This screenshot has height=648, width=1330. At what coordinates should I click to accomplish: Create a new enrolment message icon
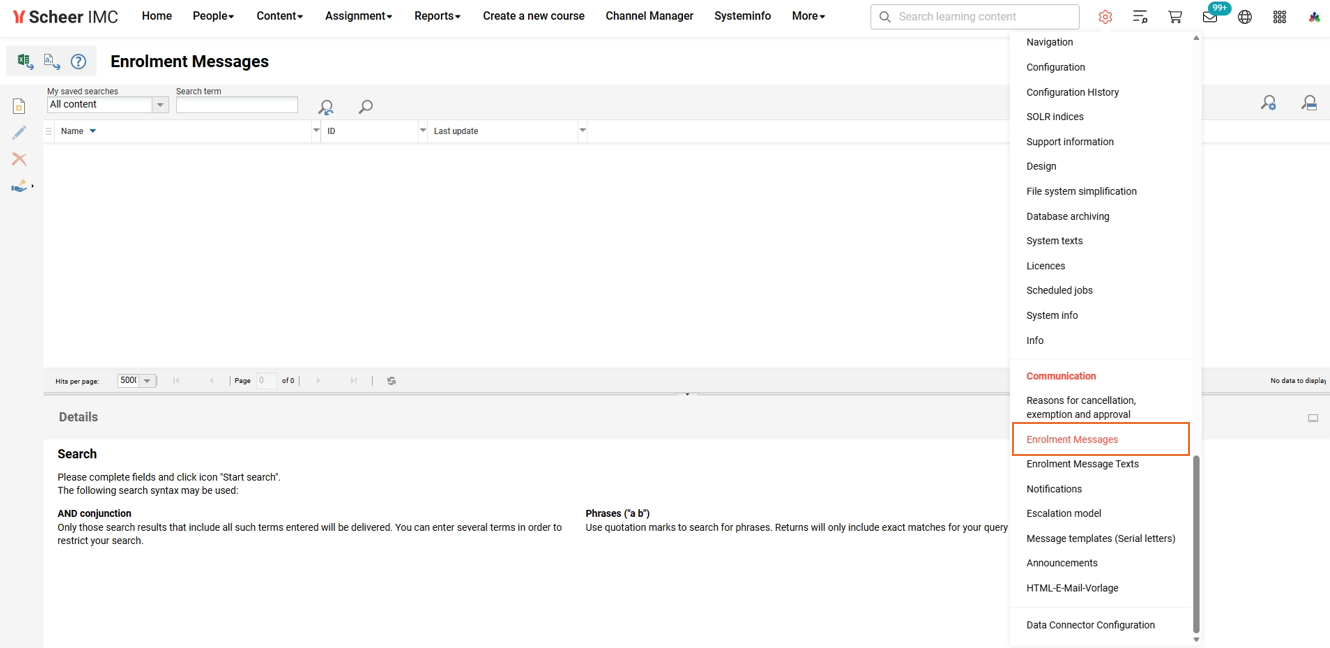pyautogui.click(x=19, y=107)
